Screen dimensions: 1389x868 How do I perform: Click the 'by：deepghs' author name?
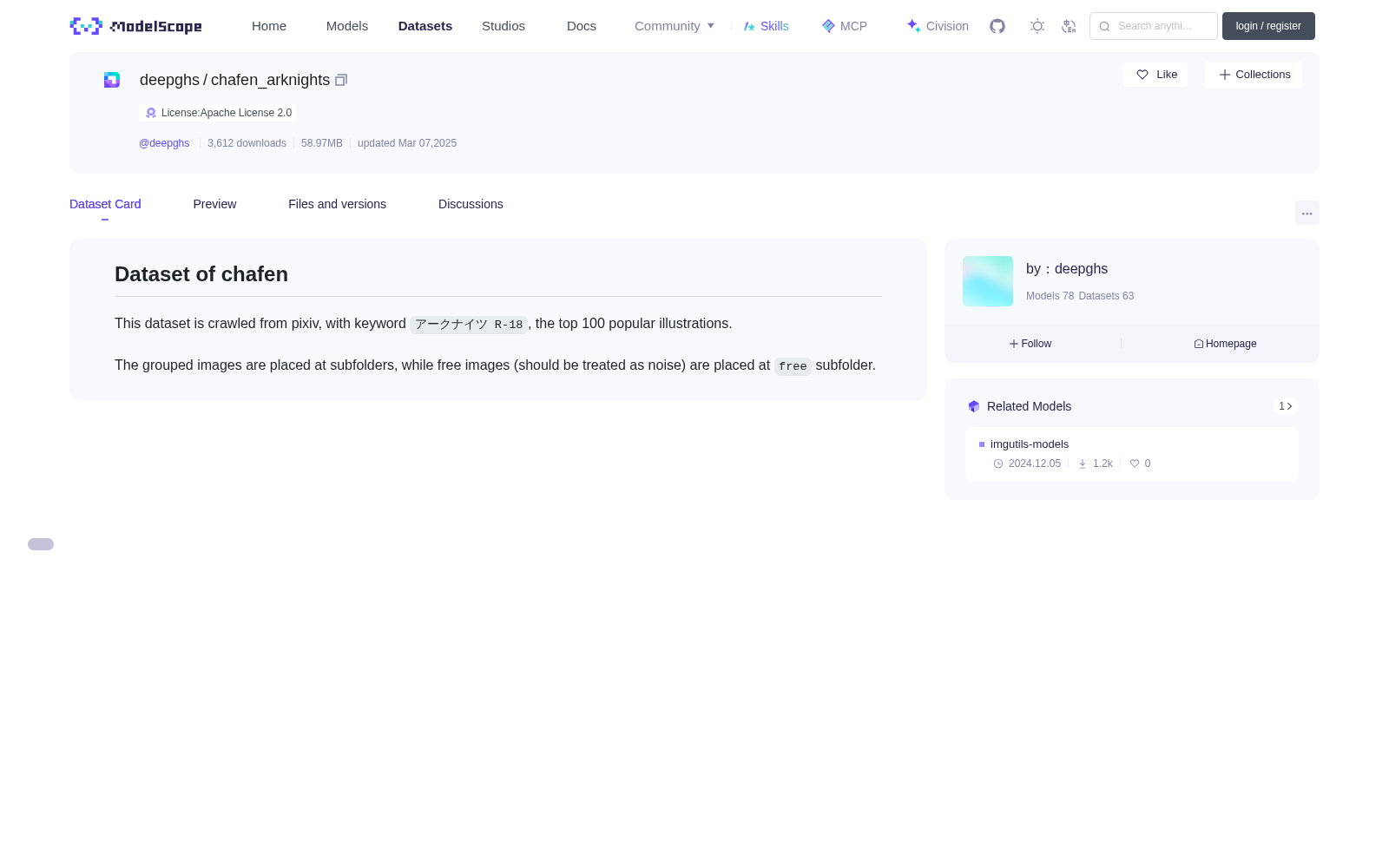pos(1067,269)
